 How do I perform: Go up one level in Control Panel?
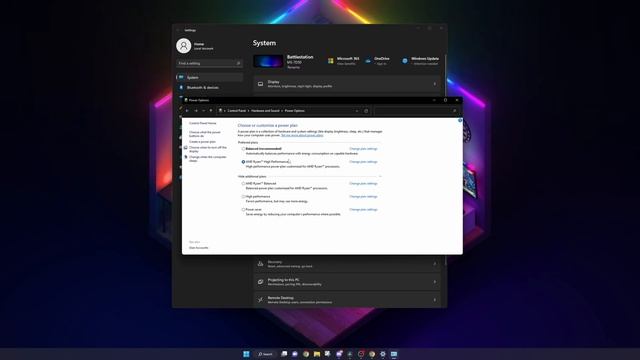click(x=211, y=111)
